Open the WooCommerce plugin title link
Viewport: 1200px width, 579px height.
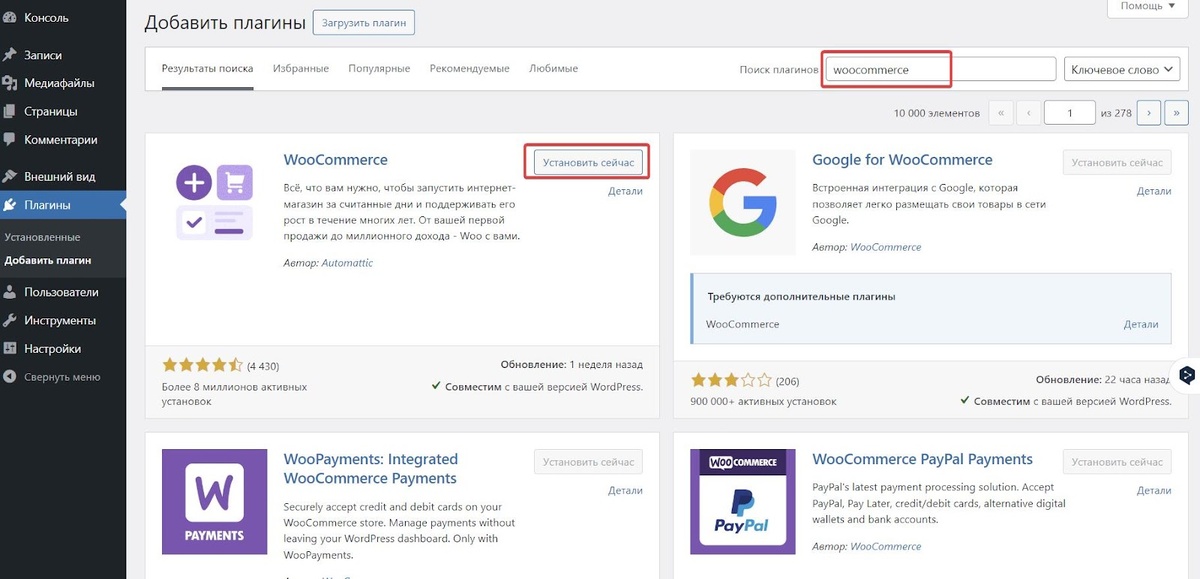[335, 160]
